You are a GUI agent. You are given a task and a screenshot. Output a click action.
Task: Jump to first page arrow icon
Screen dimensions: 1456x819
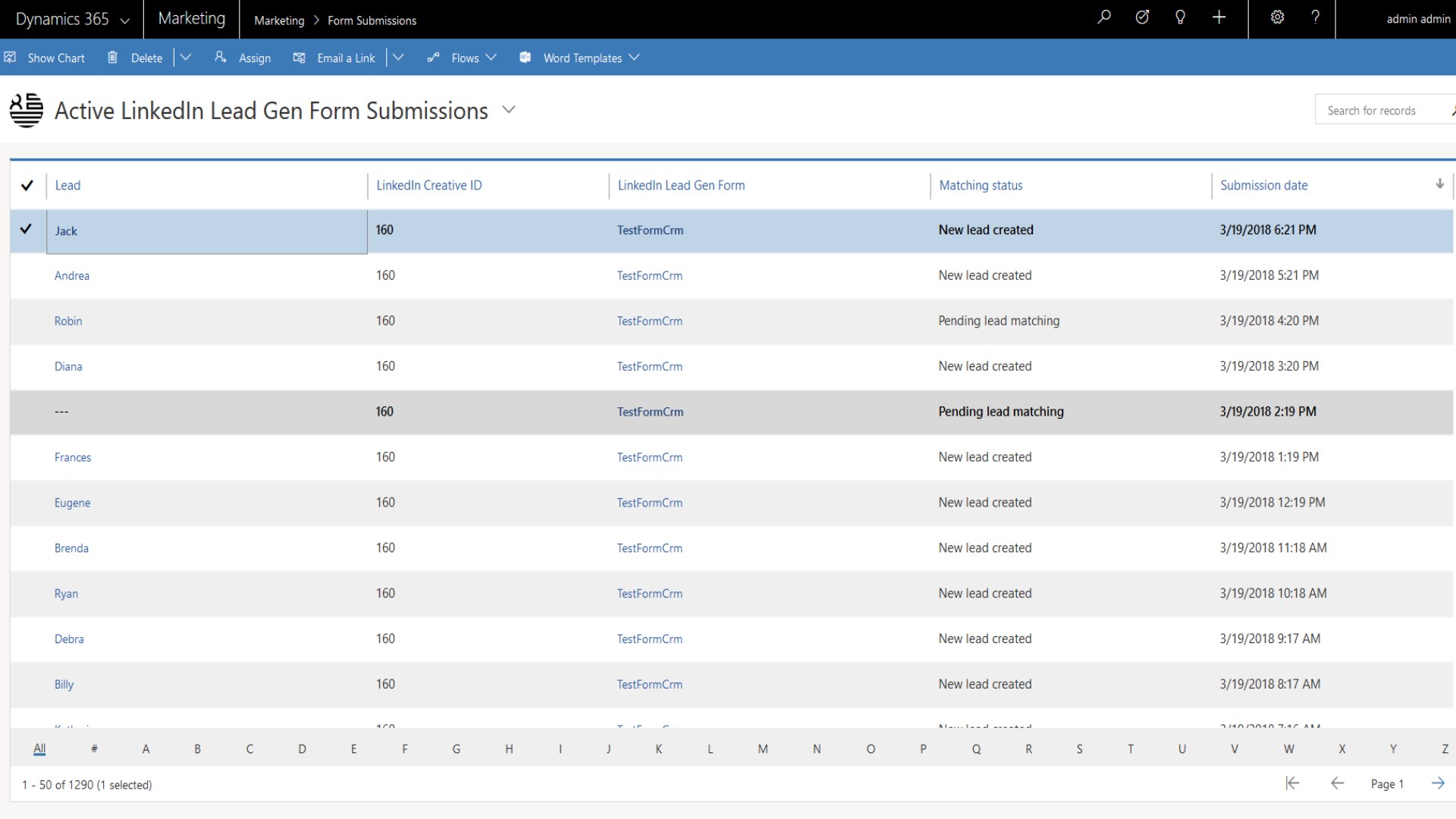tap(1292, 783)
